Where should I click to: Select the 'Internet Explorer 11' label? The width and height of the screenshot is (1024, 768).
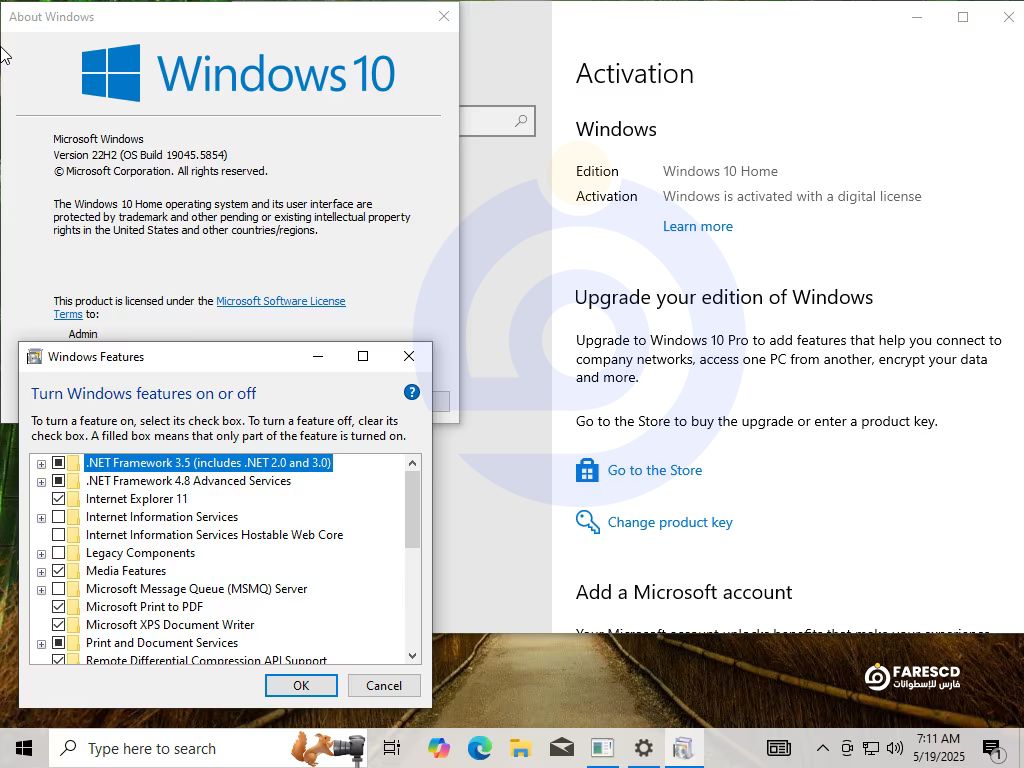coord(136,499)
